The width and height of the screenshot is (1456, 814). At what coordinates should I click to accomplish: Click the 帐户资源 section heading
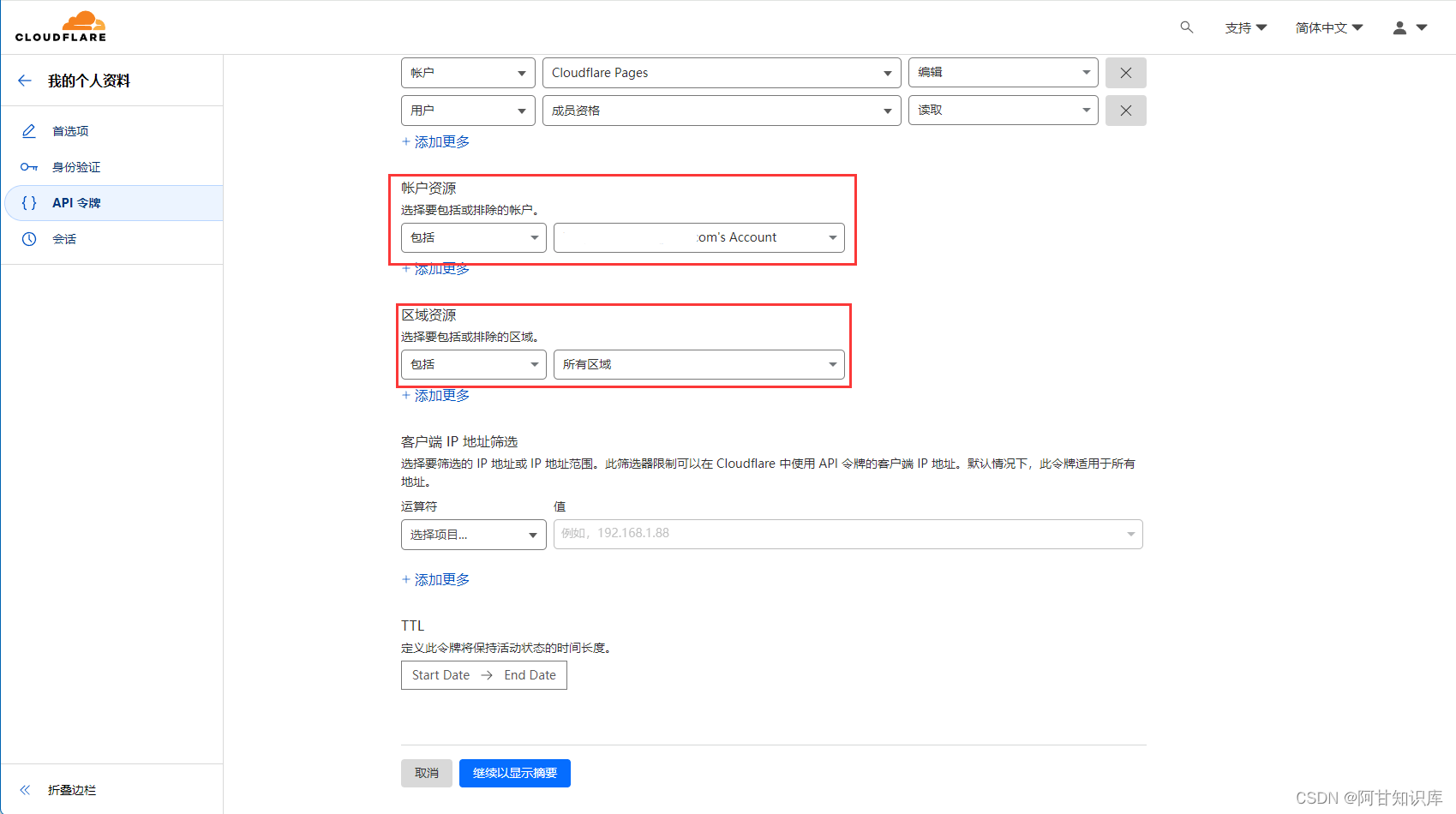[428, 189]
